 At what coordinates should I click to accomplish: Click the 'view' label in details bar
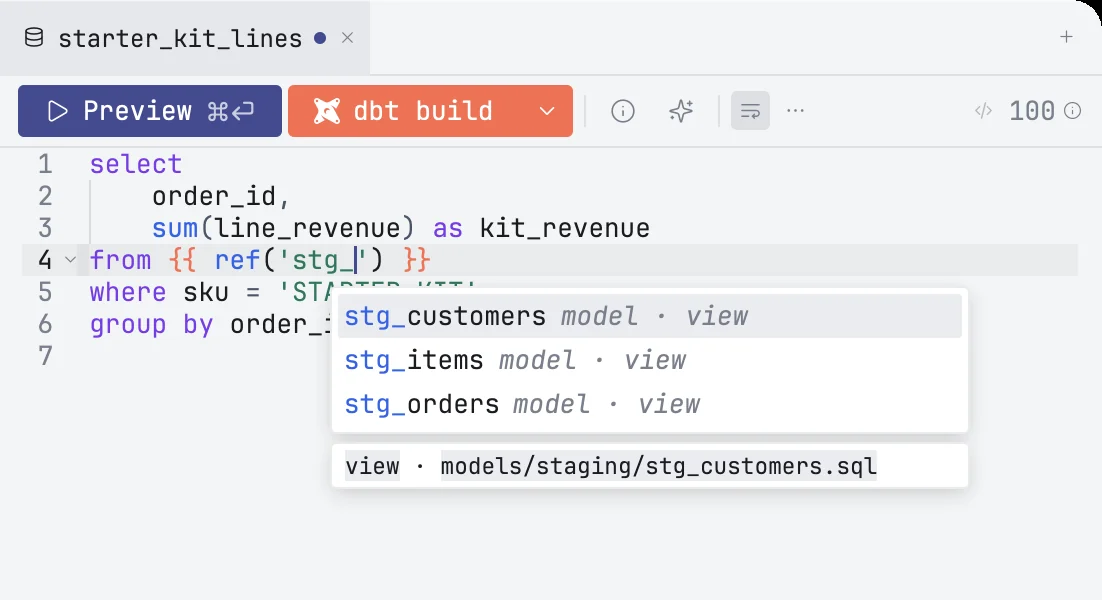tap(372, 467)
